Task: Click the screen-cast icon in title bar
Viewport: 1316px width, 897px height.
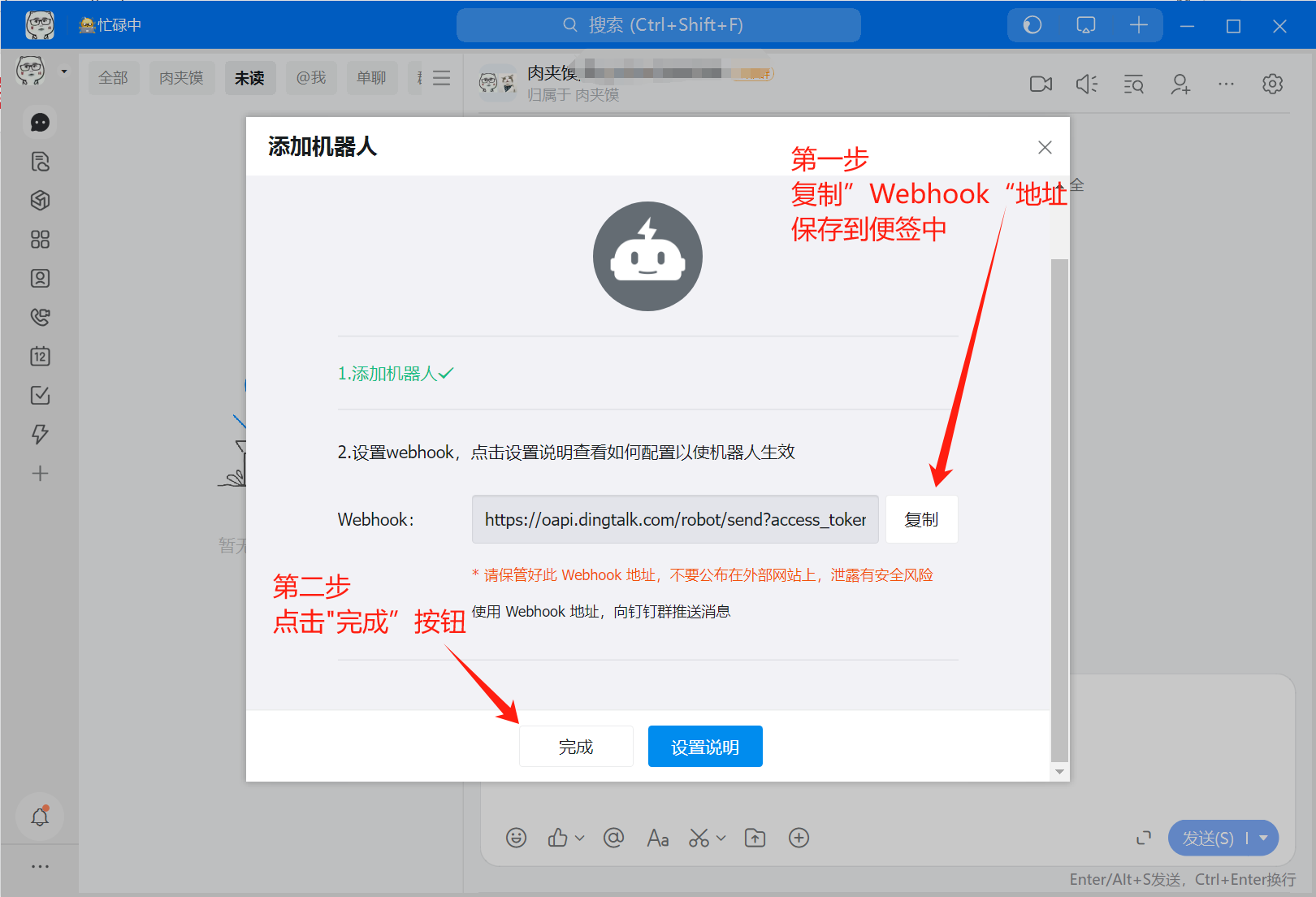Action: tap(1086, 25)
